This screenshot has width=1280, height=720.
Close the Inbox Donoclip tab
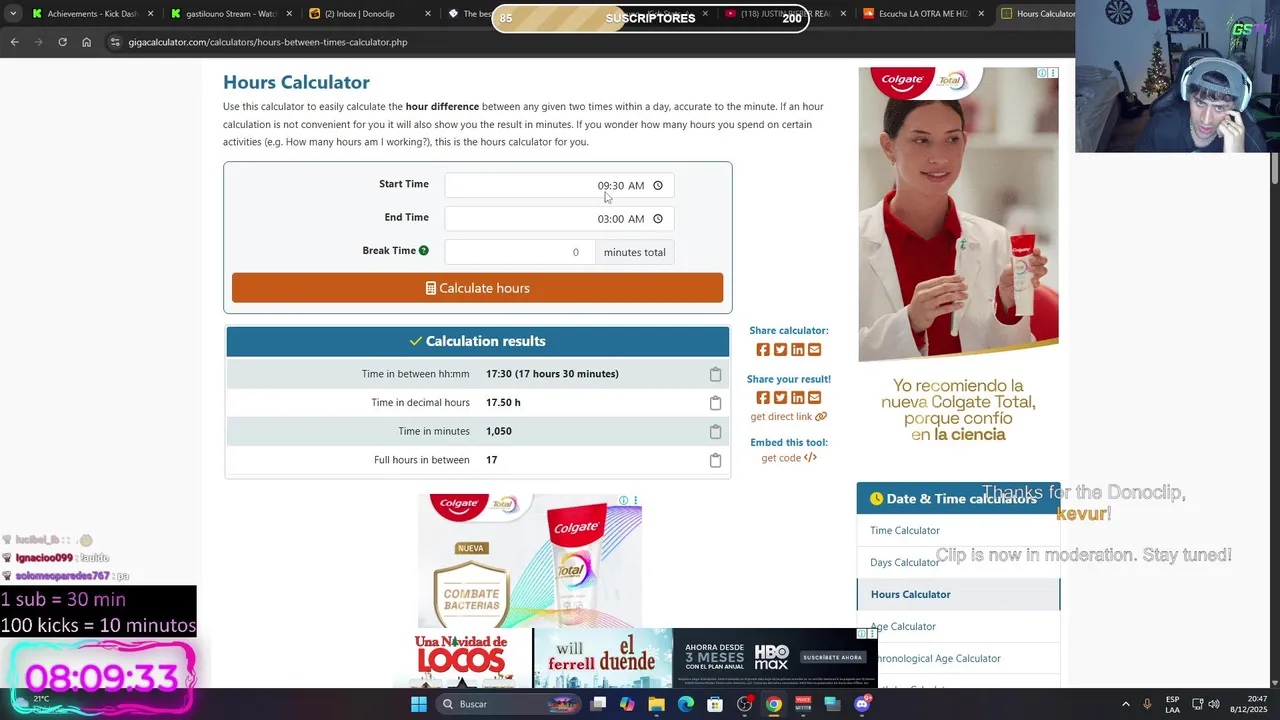click(428, 14)
